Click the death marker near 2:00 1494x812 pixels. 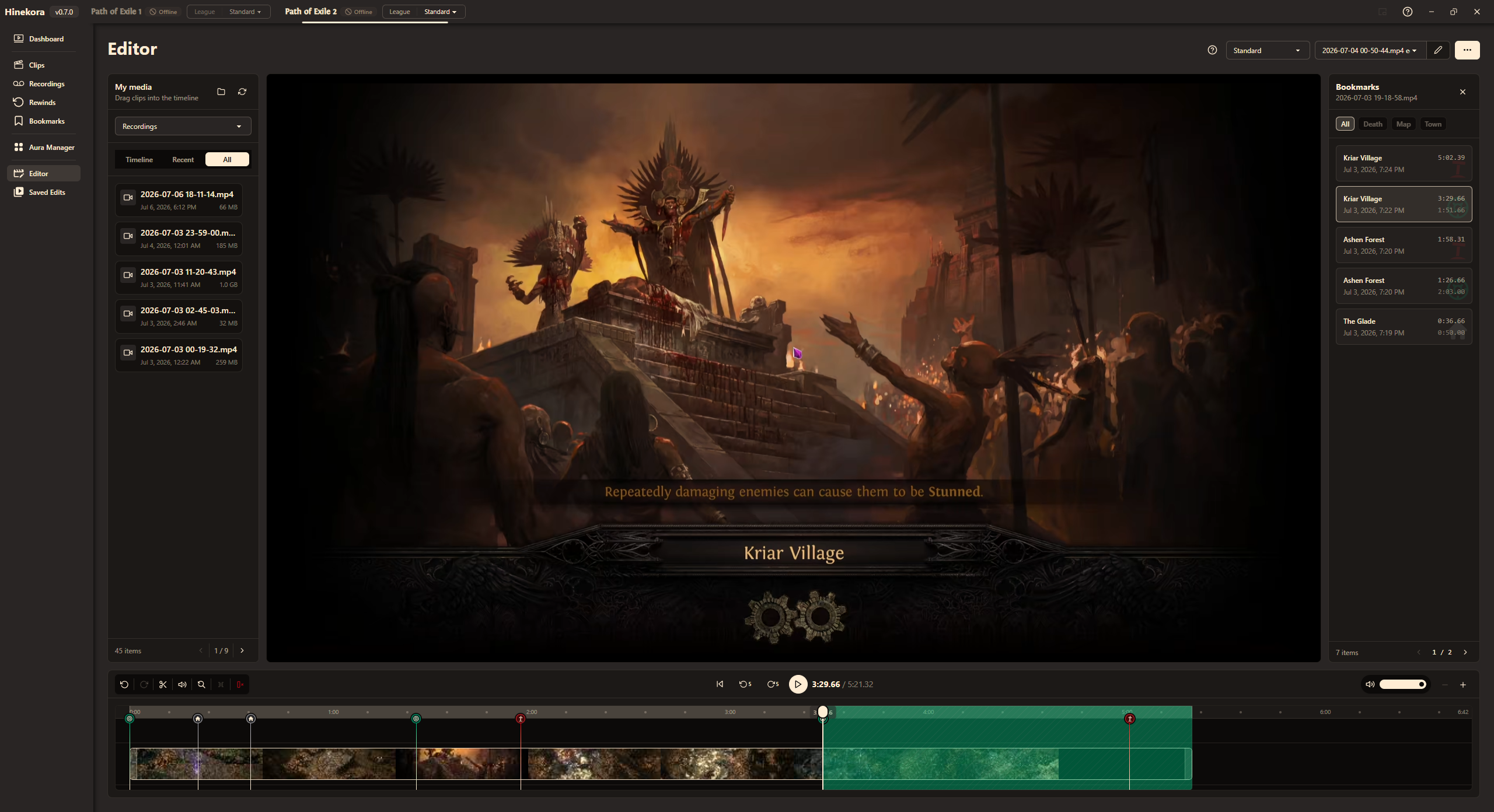pyautogui.click(x=521, y=719)
